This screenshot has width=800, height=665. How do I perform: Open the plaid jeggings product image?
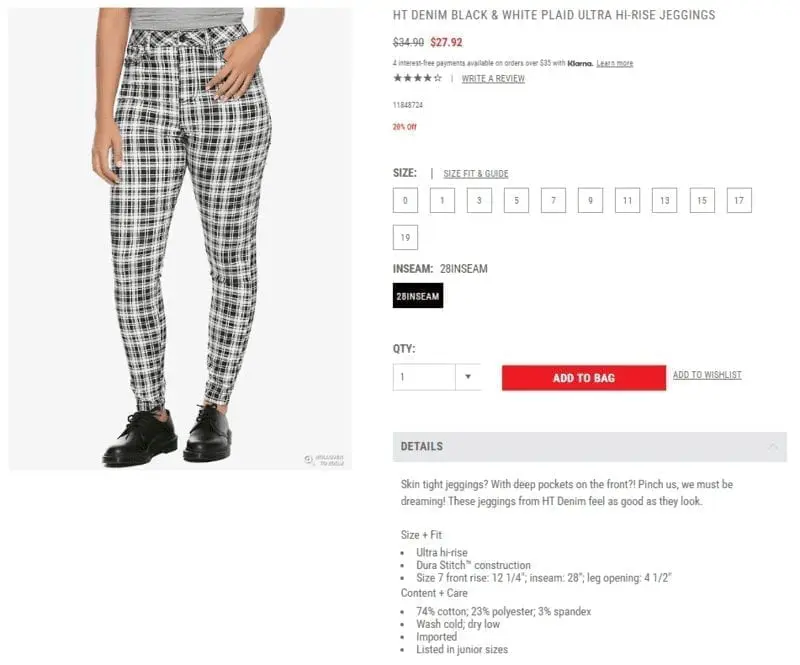click(x=180, y=238)
